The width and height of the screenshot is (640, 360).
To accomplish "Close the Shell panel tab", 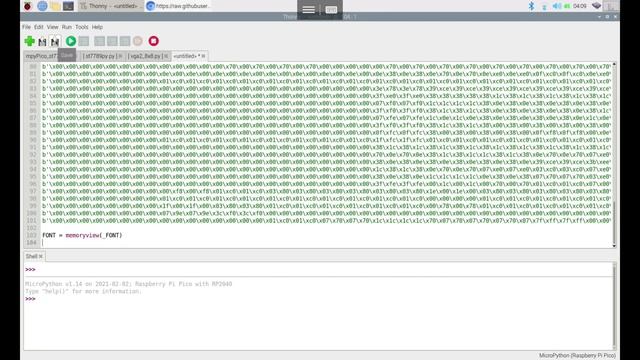I will [41, 256].
